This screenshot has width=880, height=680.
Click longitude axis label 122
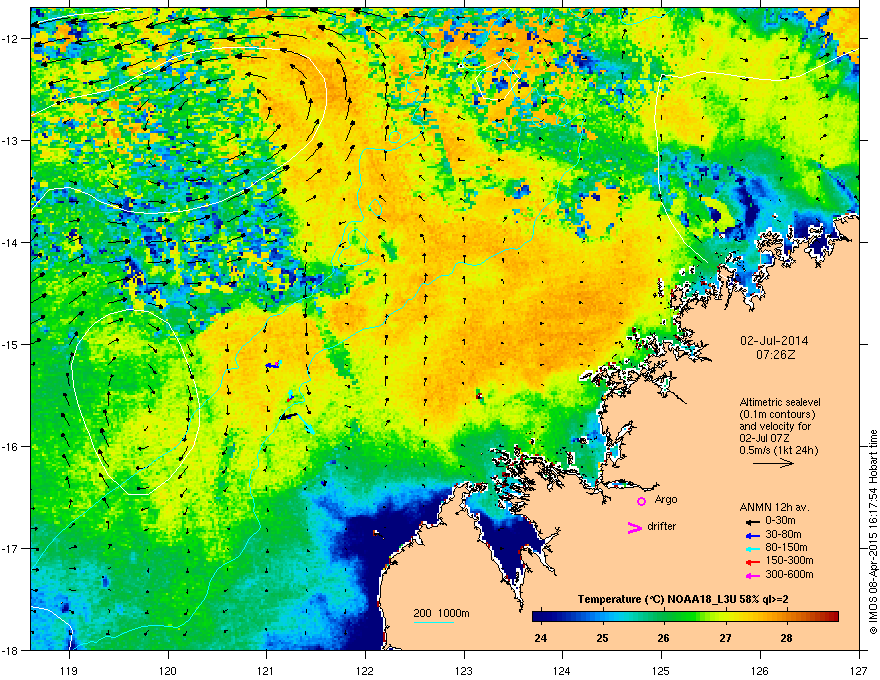pyautogui.click(x=365, y=670)
